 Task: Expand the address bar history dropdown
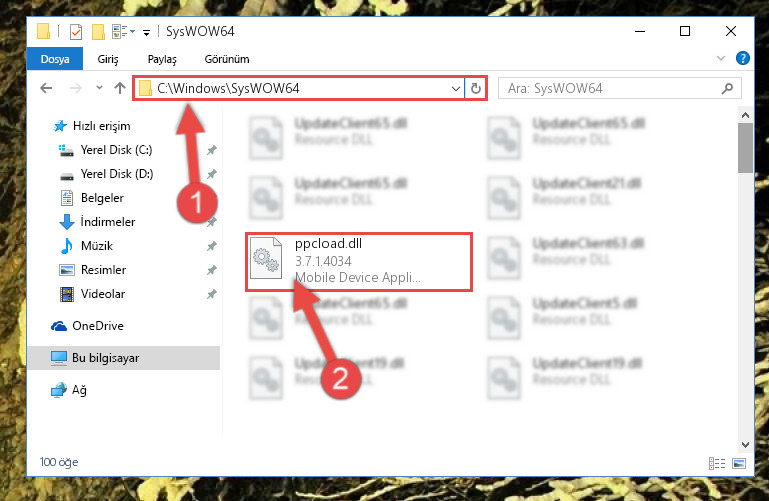456,89
